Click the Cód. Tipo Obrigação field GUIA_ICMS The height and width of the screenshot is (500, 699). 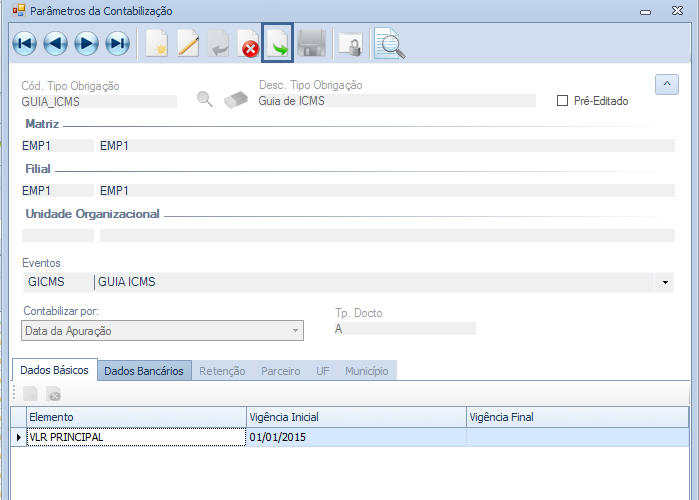(99, 102)
